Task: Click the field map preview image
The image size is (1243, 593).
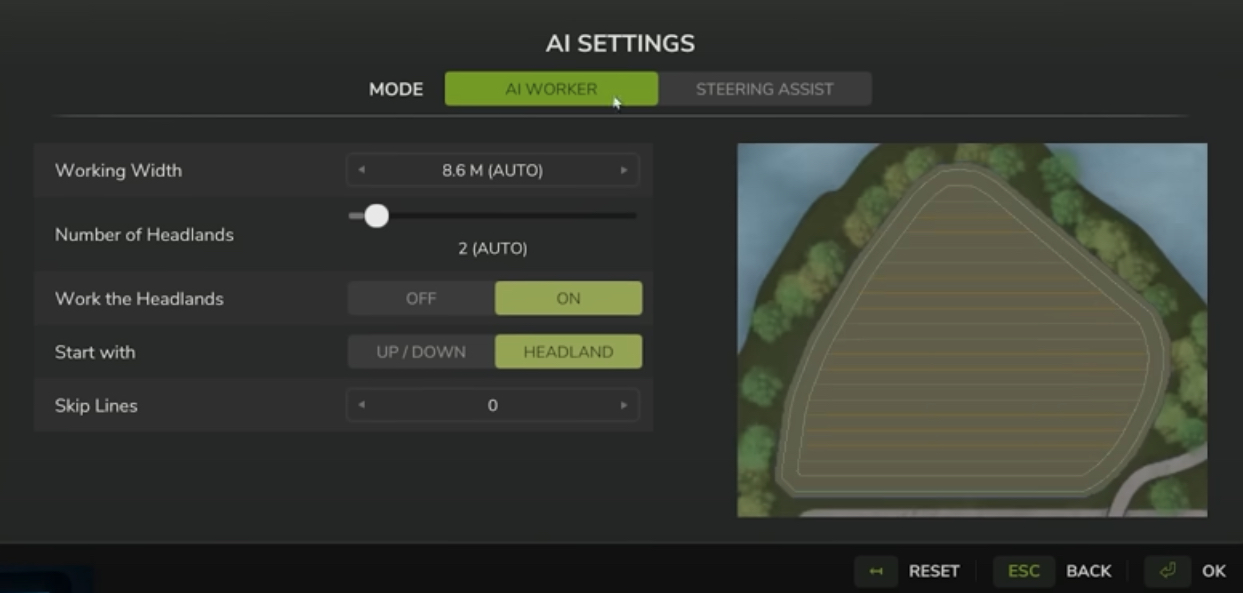Action: (x=972, y=330)
